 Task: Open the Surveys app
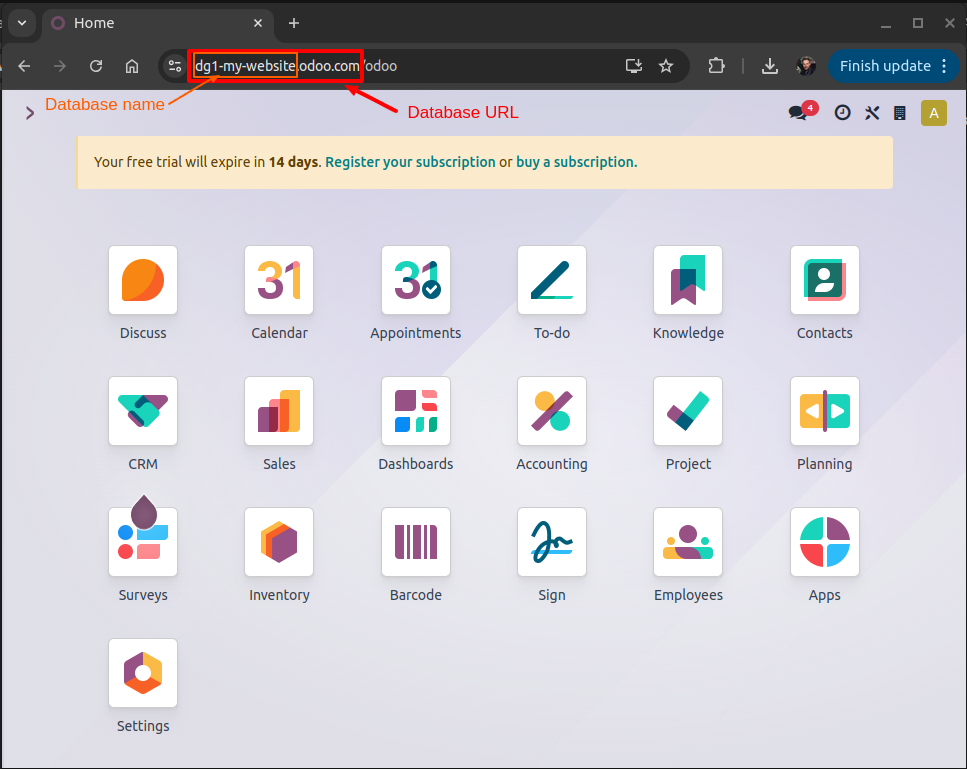142,543
